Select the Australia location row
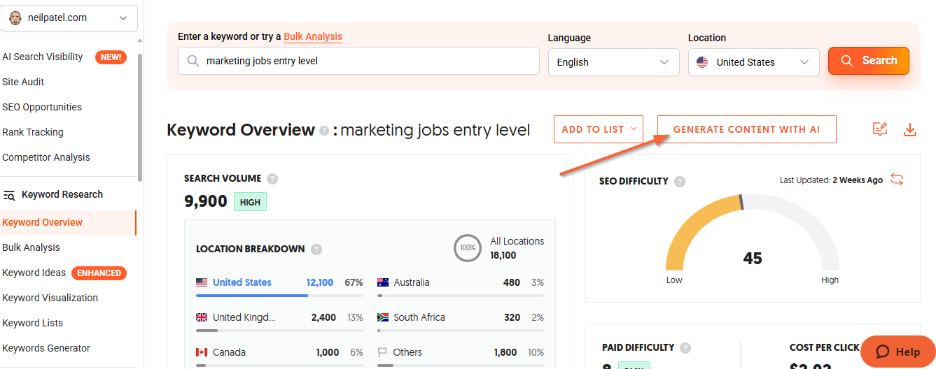The width and height of the screenshot is (936, 369). coord(460,287)
